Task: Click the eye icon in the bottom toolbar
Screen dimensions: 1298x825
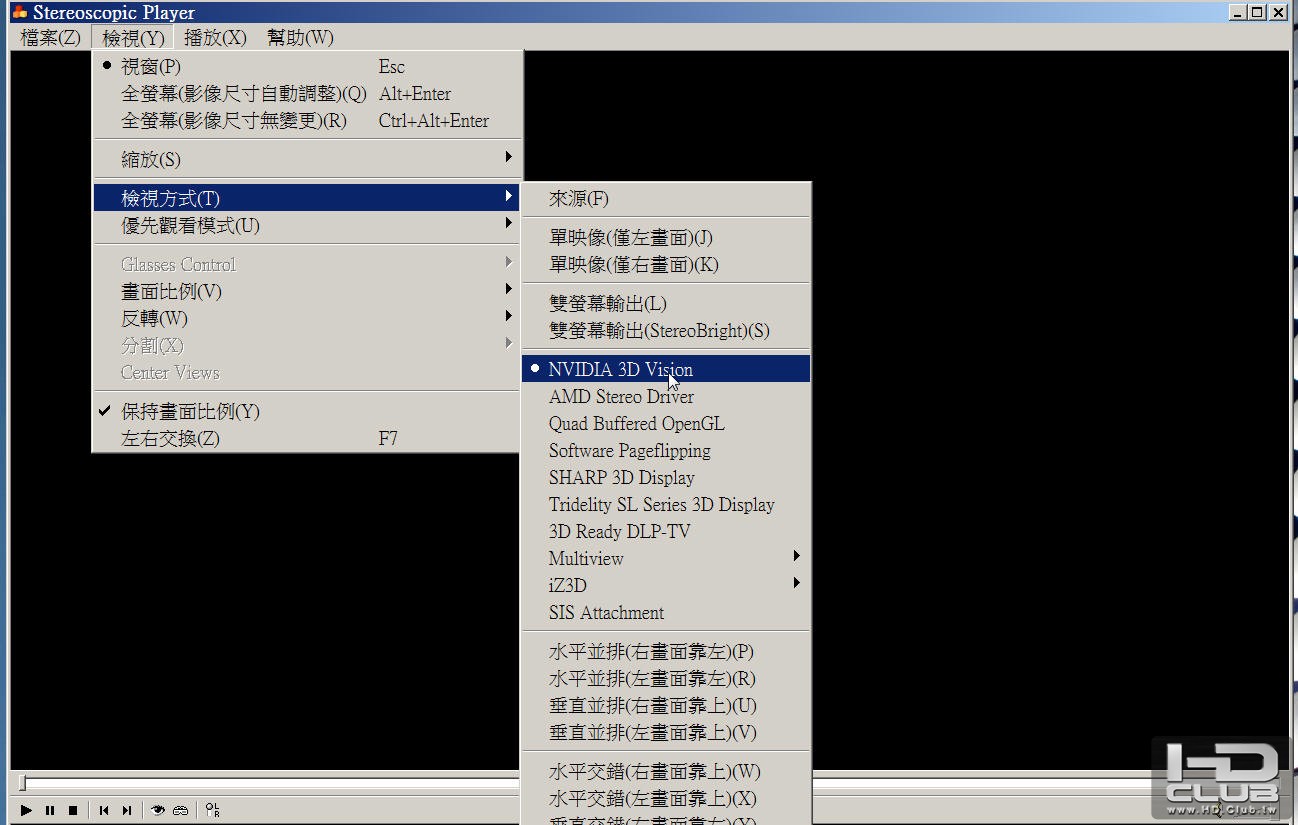Action: pos(158,810)
